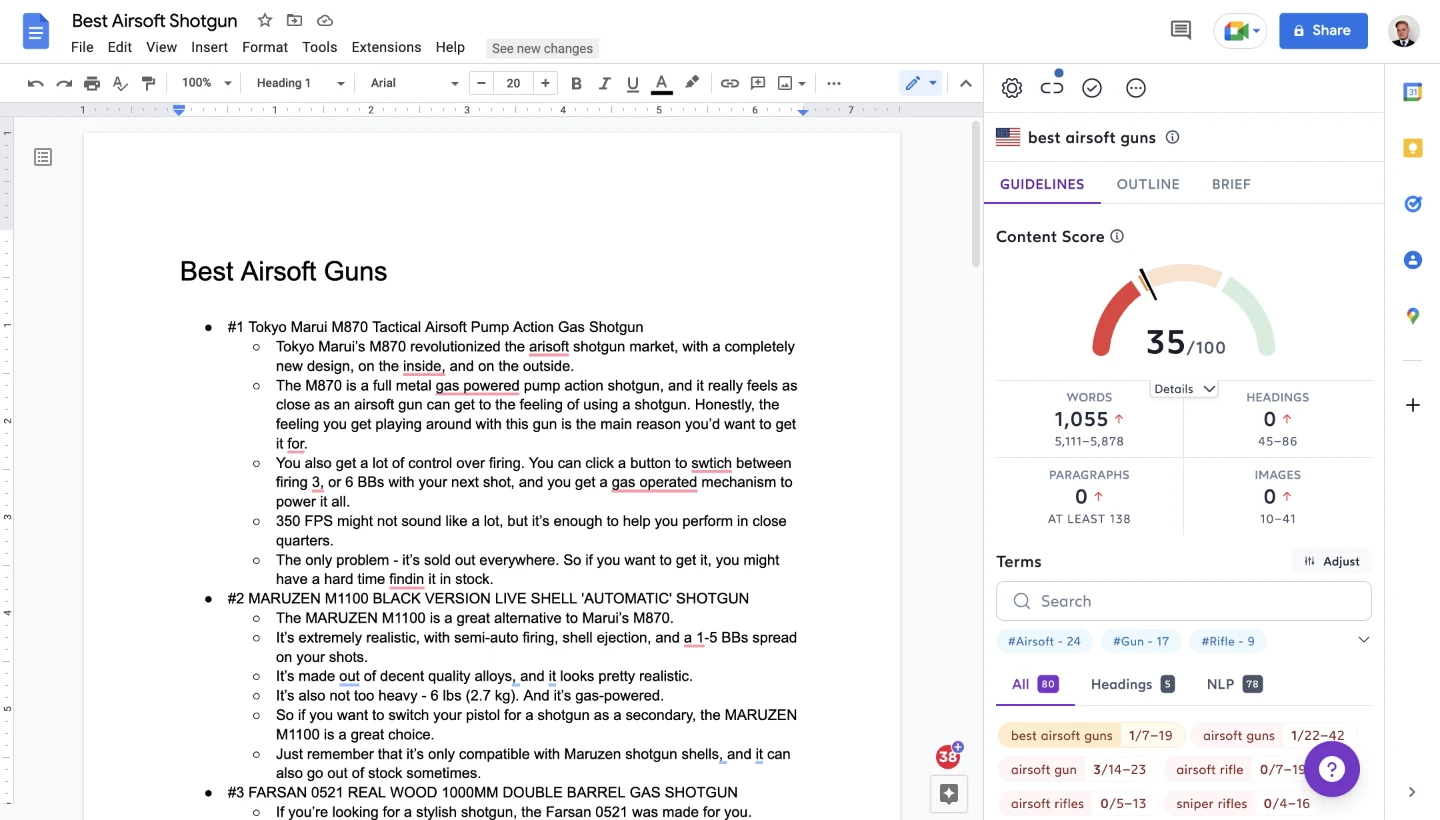Screen dimensions: 1440x820
Task: Click the Surfer checkmark circle icon
Action: 1092,88
